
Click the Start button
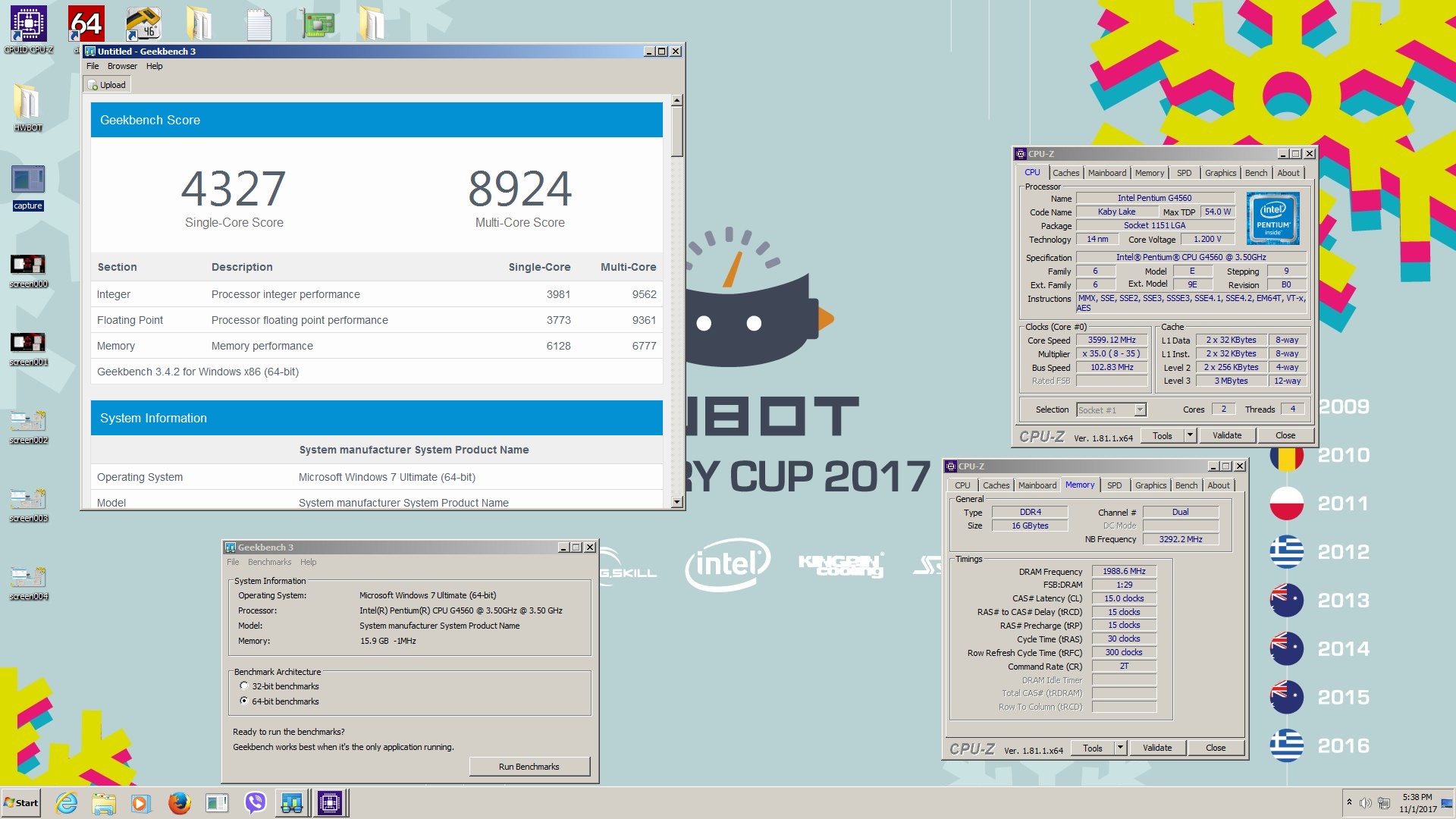point(21,803)
